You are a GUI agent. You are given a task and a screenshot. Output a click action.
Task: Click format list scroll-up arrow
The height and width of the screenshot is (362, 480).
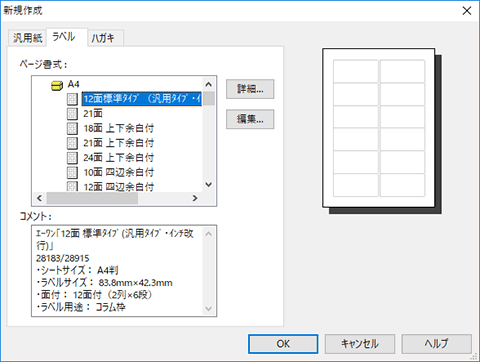(209, 84)
